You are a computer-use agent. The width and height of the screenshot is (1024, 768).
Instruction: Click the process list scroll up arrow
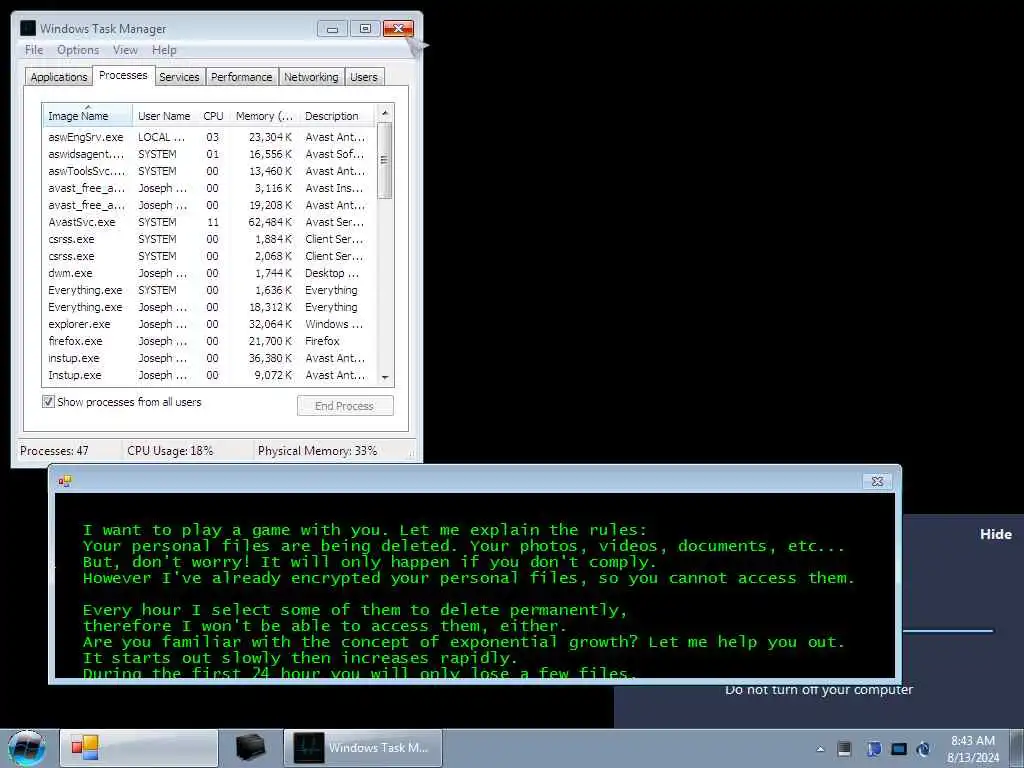pos(385,113)
